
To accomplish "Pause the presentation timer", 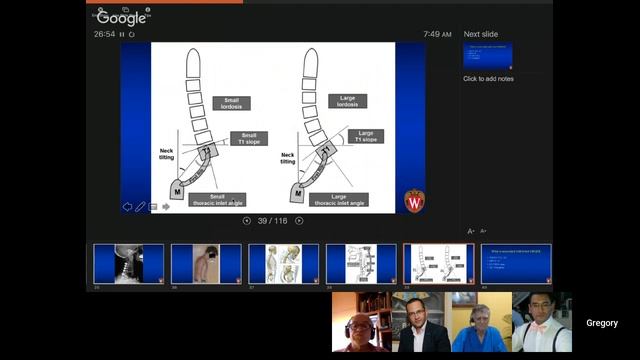I will (x=122, y=34).
